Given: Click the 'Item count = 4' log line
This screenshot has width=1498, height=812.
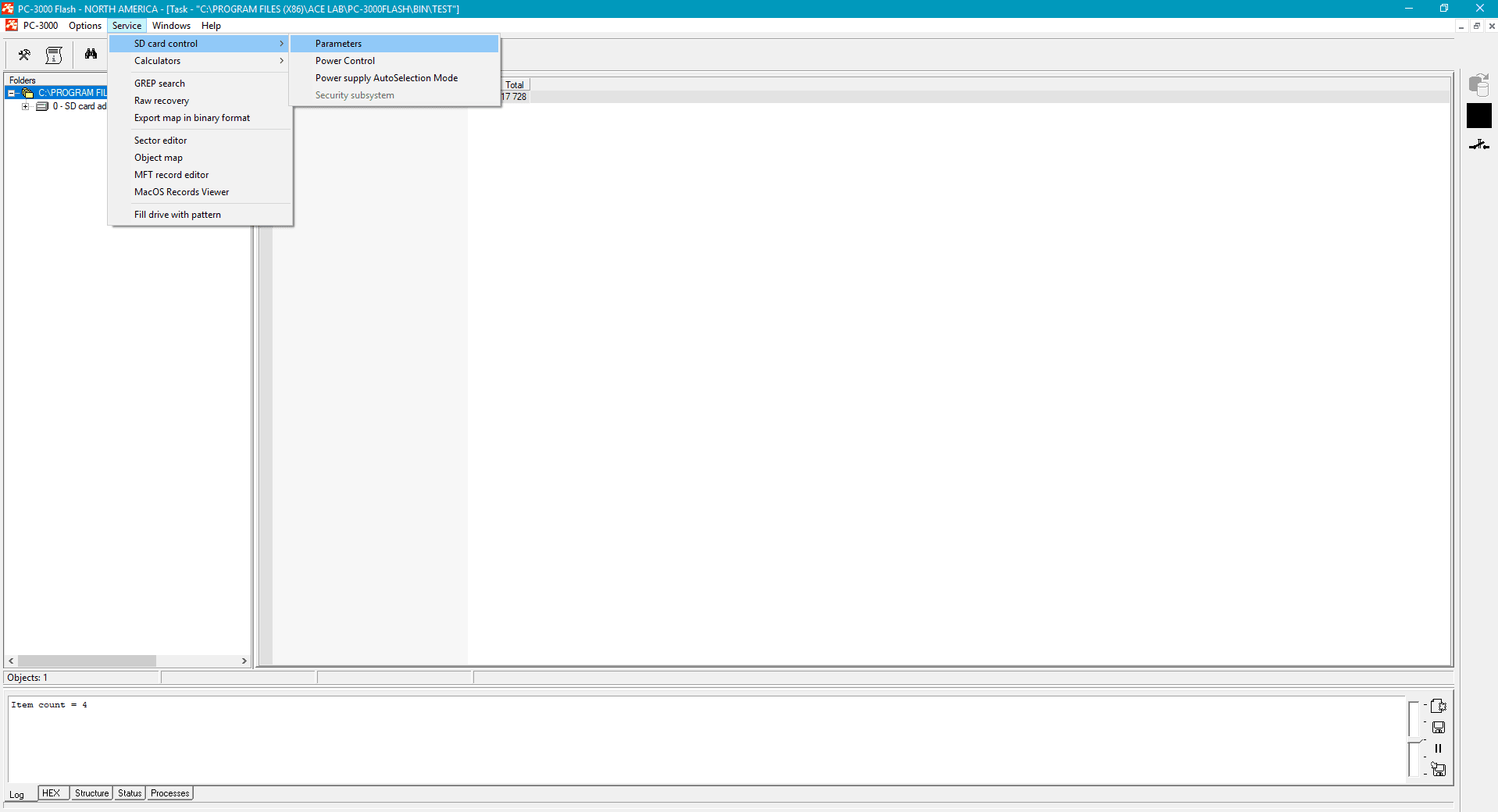Looking at the screenshot, I should coord(49,705).
